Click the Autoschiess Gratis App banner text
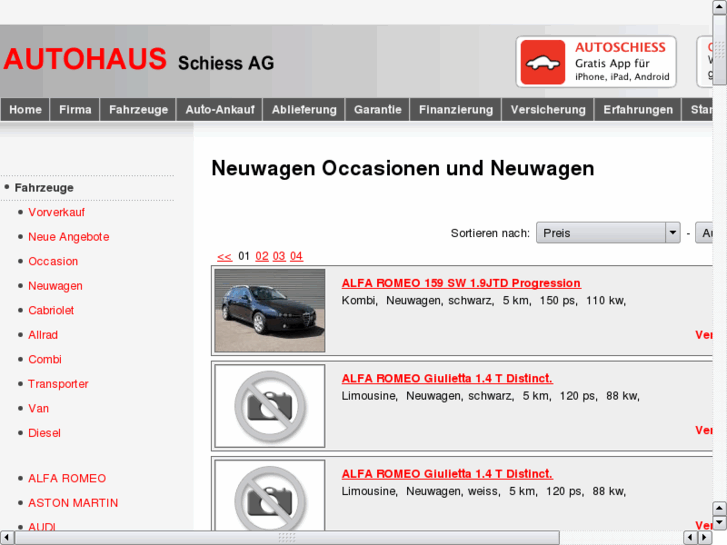The height and width of the screenshot is (545, 727). (x=622, y=62)
